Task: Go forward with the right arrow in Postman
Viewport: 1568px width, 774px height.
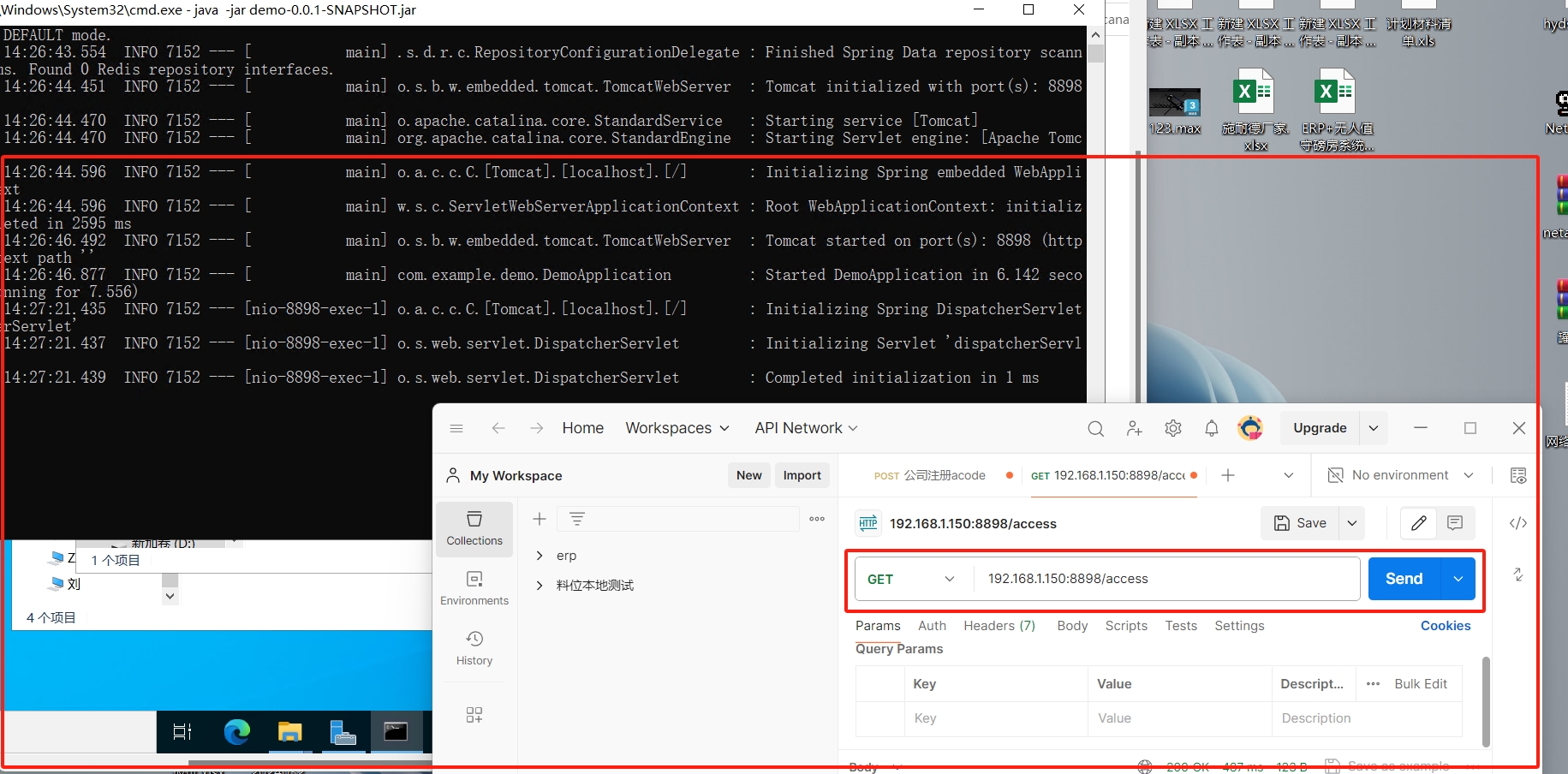Action: pos(537,428)
